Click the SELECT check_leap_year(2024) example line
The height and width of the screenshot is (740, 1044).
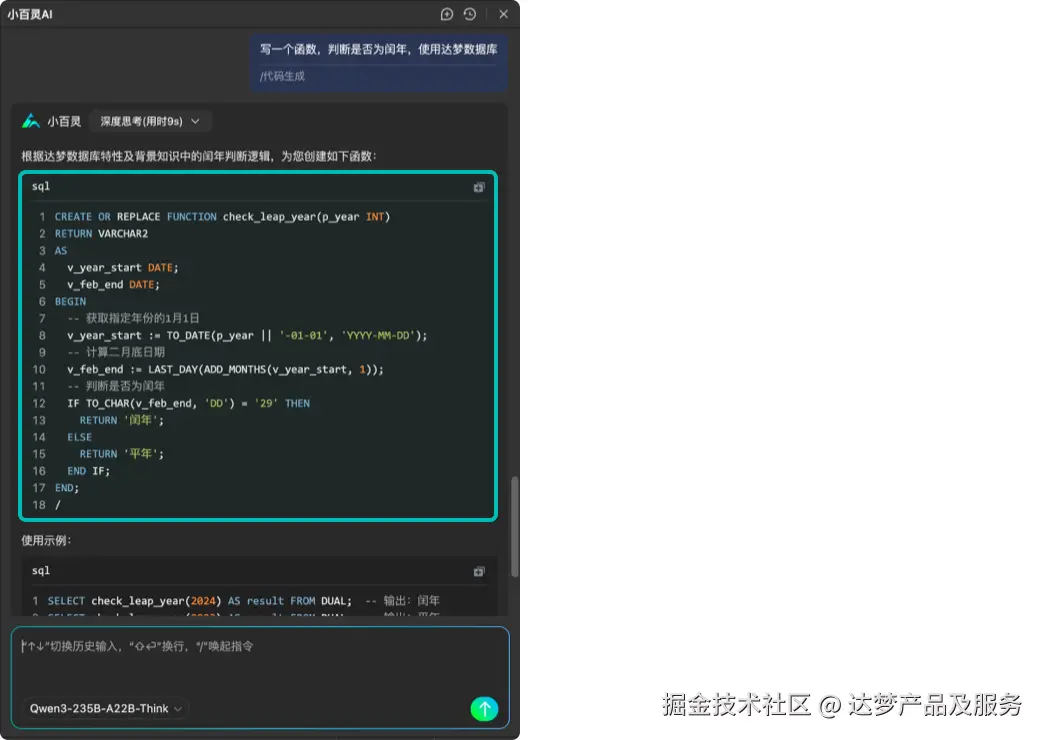243,601
